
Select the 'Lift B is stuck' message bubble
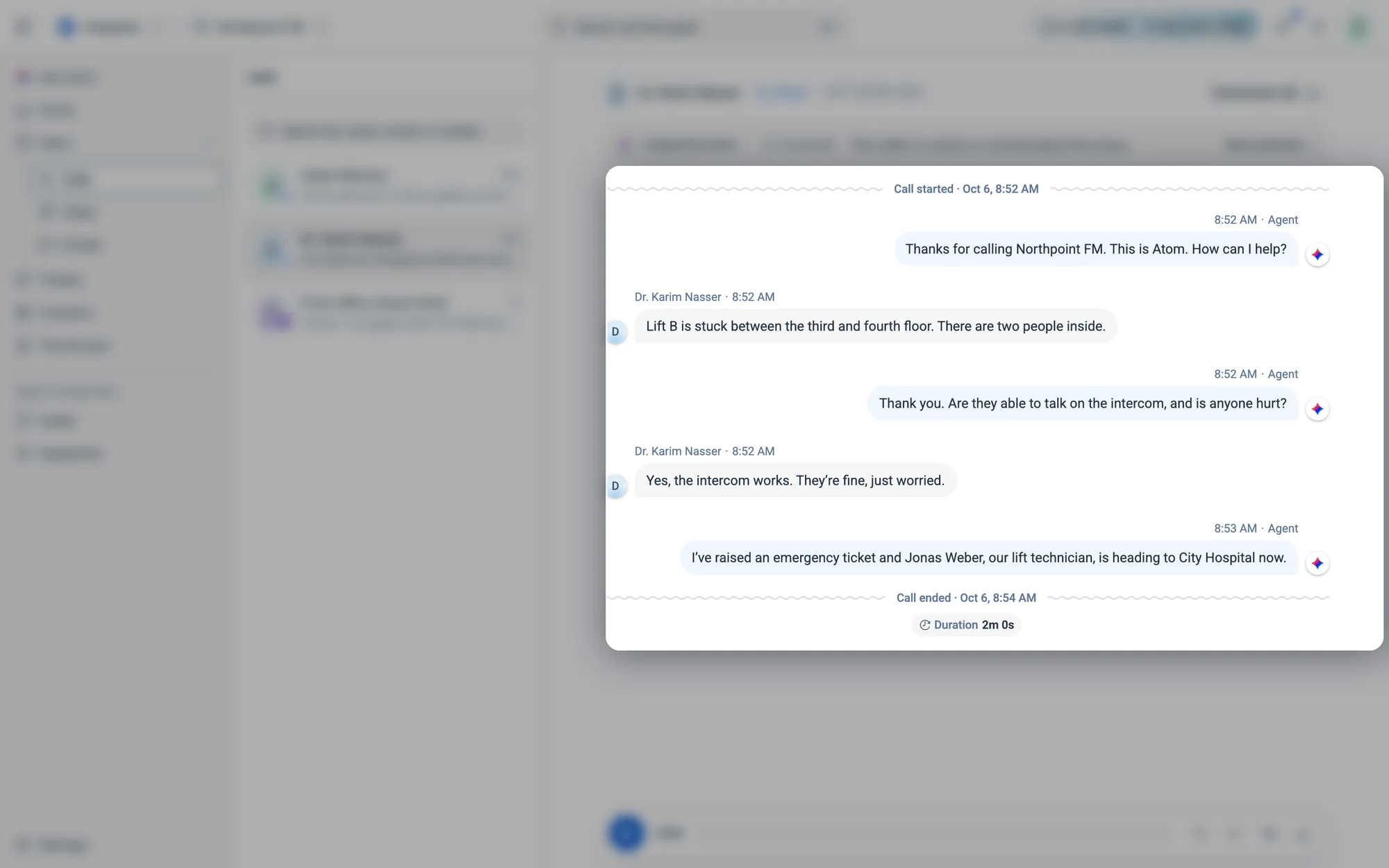click(x=876, y=326)
